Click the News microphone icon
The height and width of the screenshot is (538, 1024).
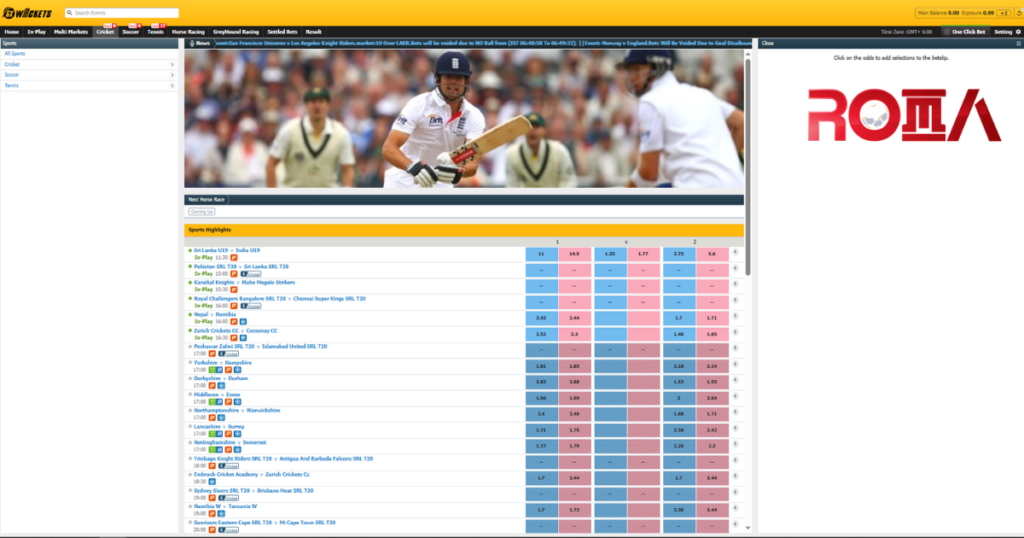point(192,43)
